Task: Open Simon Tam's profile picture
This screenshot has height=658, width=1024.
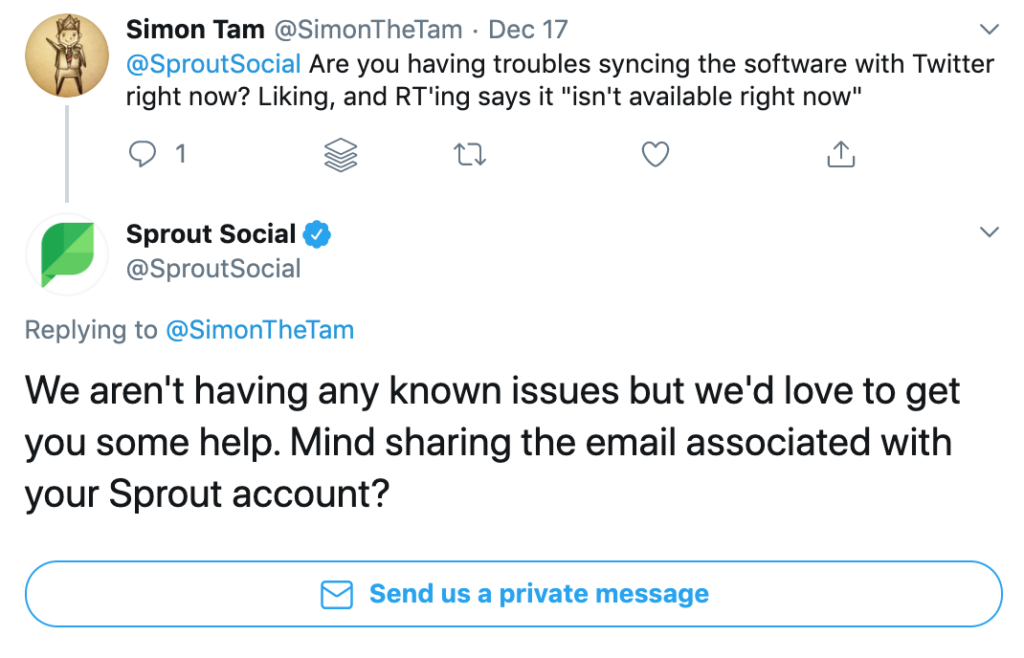Action: click(x=66, y=55)
